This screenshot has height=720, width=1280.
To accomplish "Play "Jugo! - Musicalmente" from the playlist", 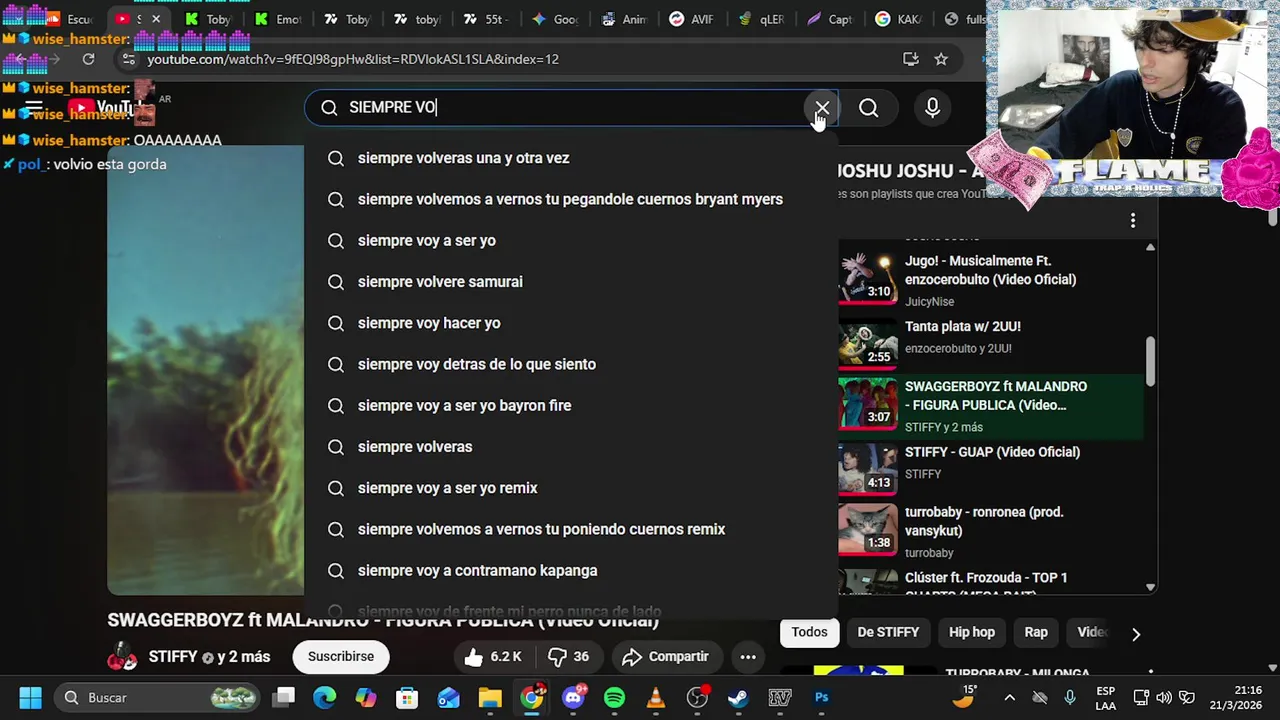I will pos(990,278).
